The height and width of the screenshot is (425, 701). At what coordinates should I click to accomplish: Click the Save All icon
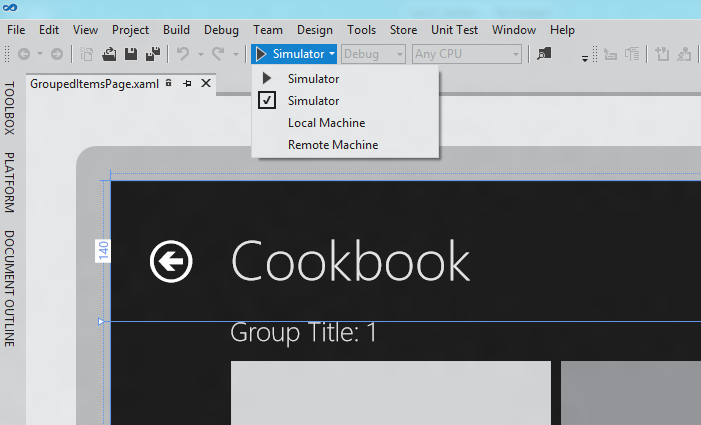click(153, 54)
